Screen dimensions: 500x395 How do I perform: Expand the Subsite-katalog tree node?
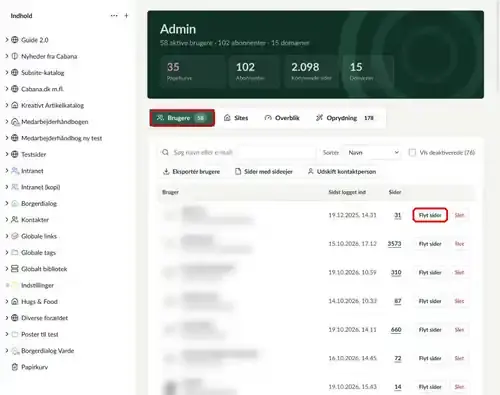(7, 72)
